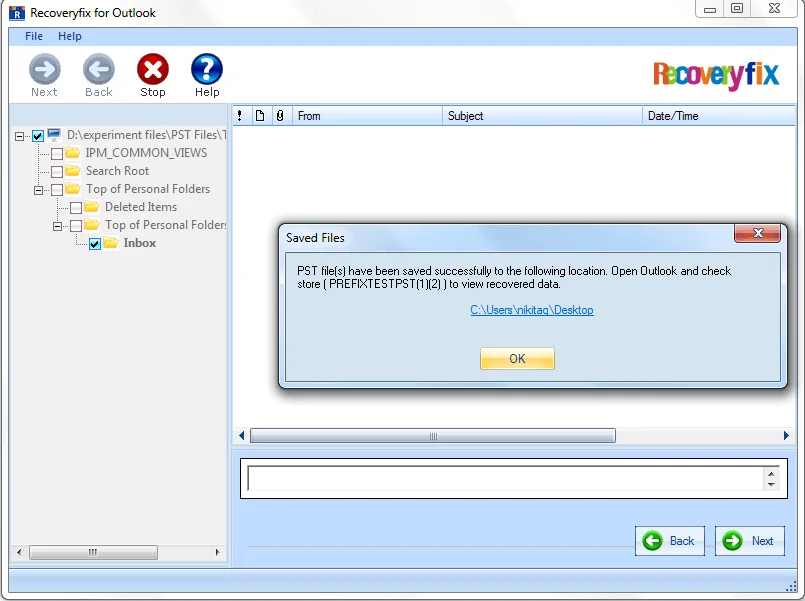Click OK in the Saved Files dialog
Screen dimensions: 805x601
click(518, 358)
